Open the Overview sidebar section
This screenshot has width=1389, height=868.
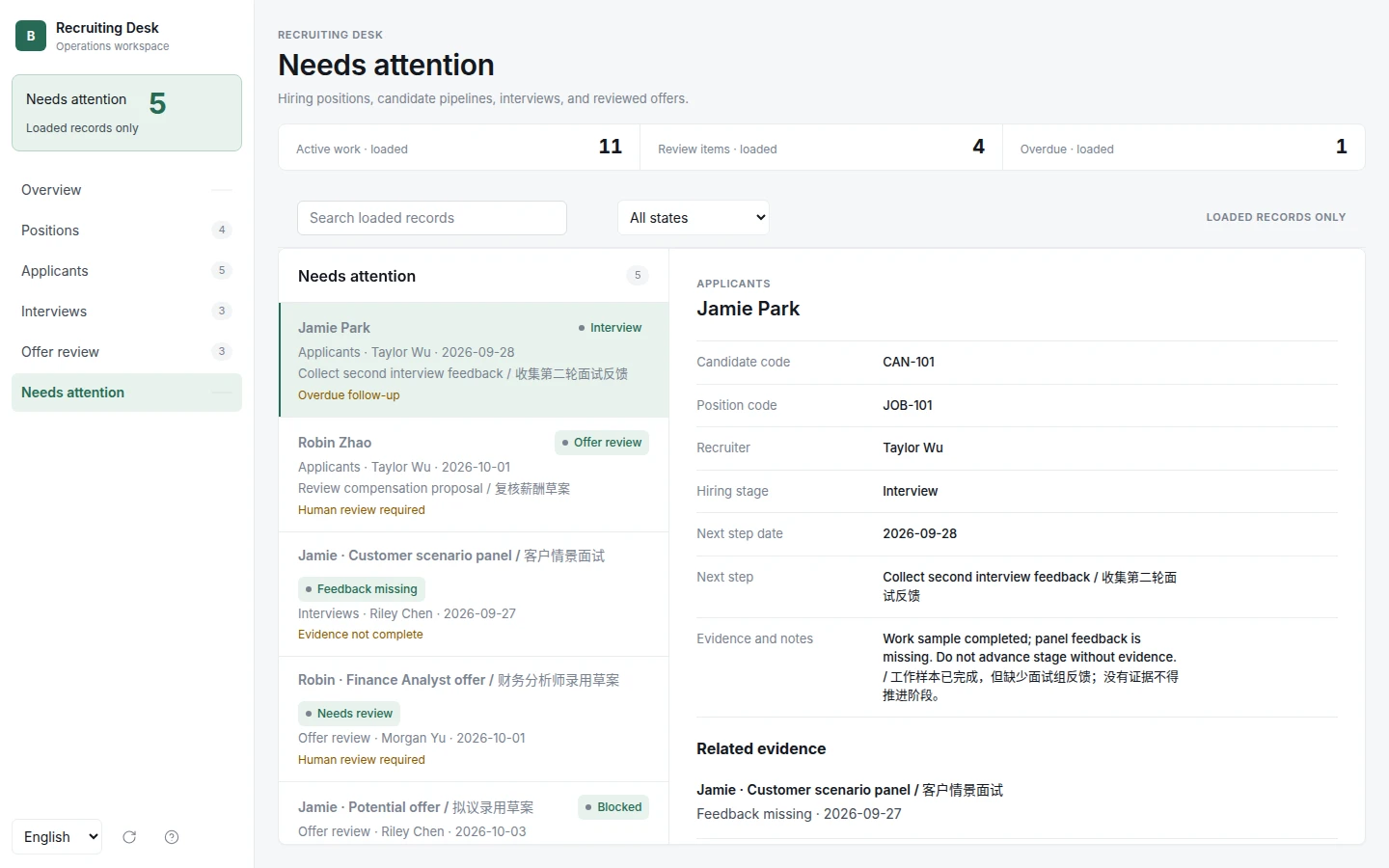pyautogui.click(x=126, y=190)
